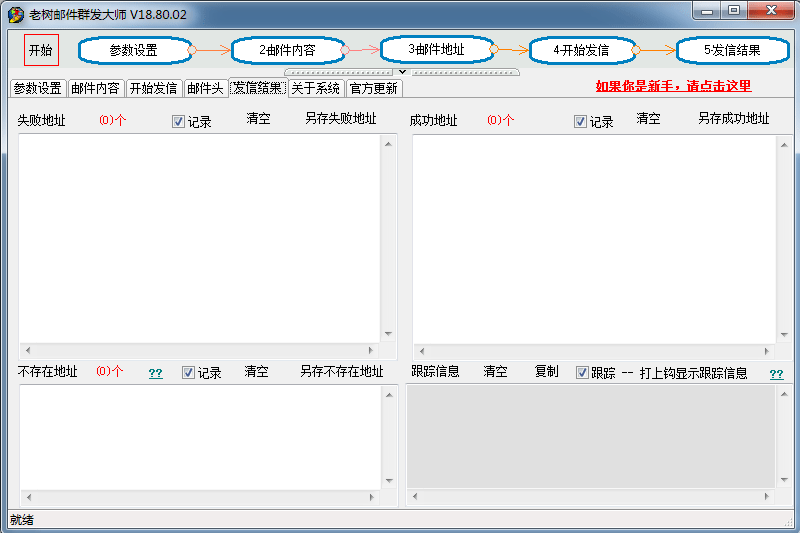Click down arrow of 不存在地址 vertical scrollbar

(389, 481)
